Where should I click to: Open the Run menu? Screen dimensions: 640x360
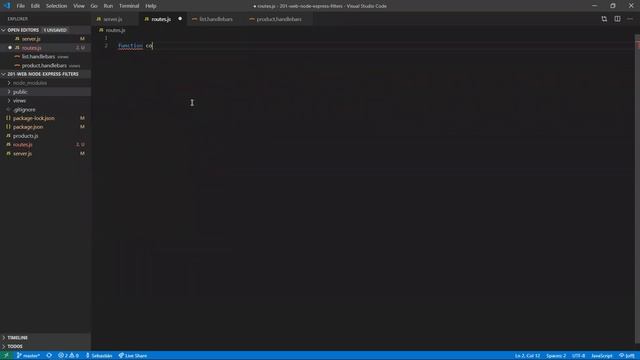pos(108,6)
